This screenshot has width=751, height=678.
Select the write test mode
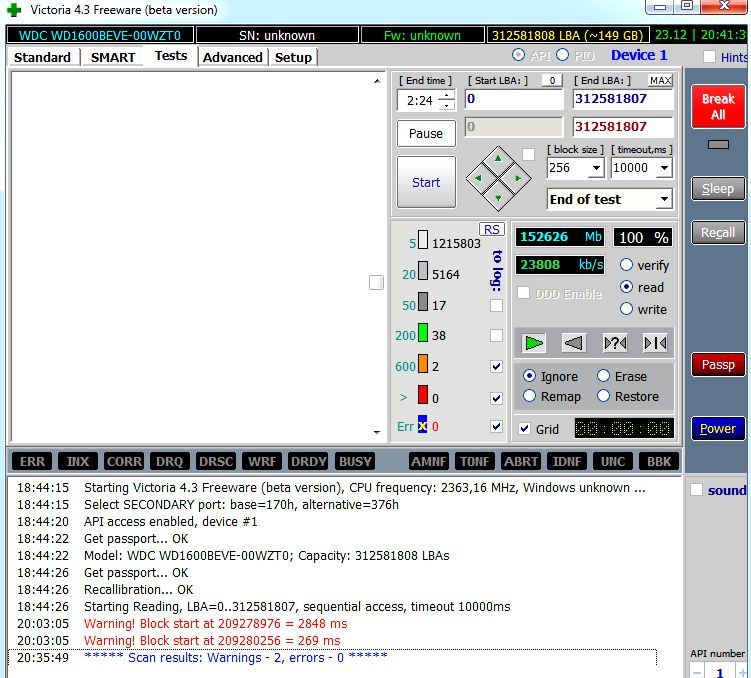pyautogui.click(x=626, y=309)
